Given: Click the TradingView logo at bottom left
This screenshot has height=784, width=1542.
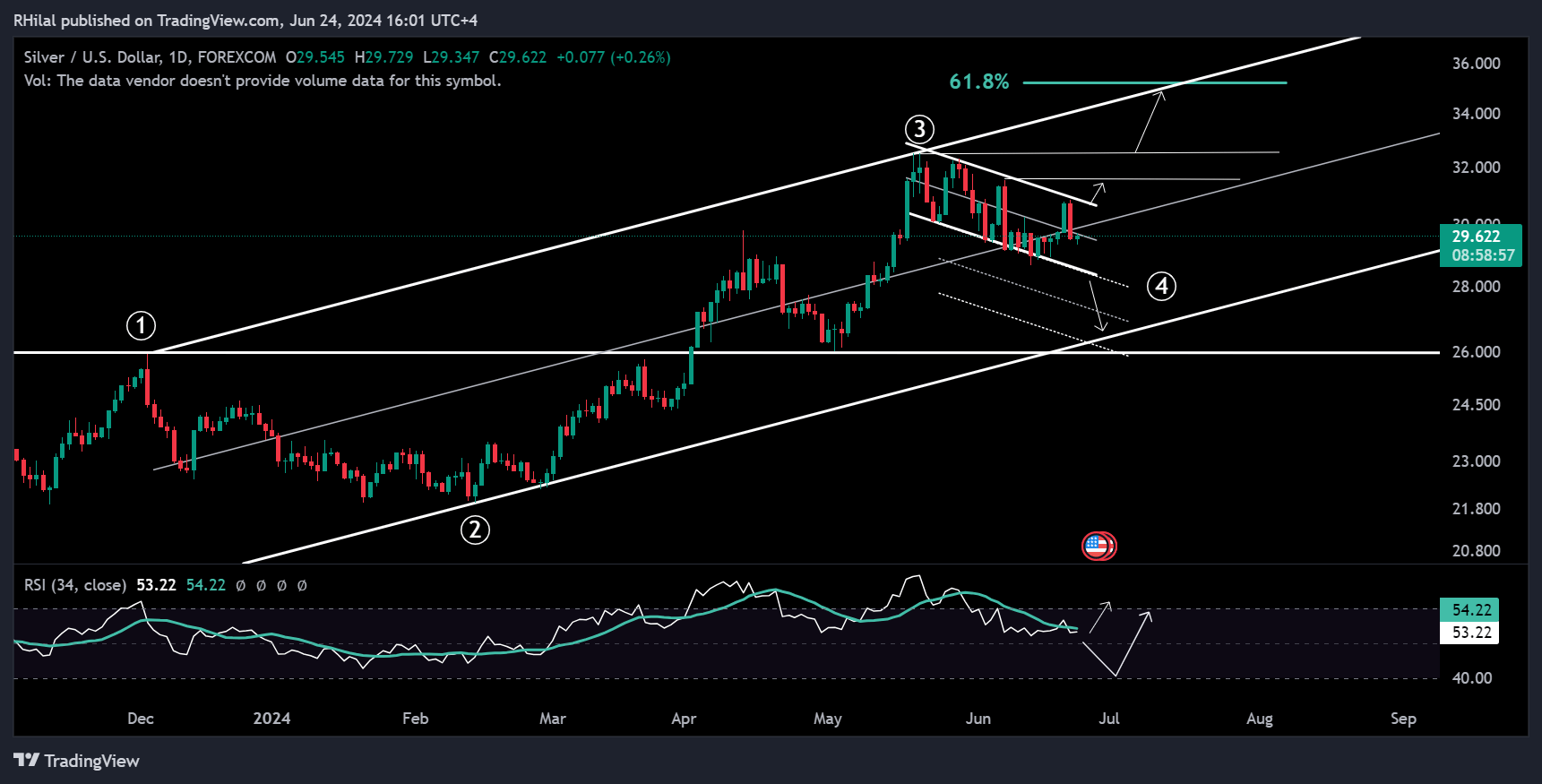Looking at the screenshot, I should (77, 761).
